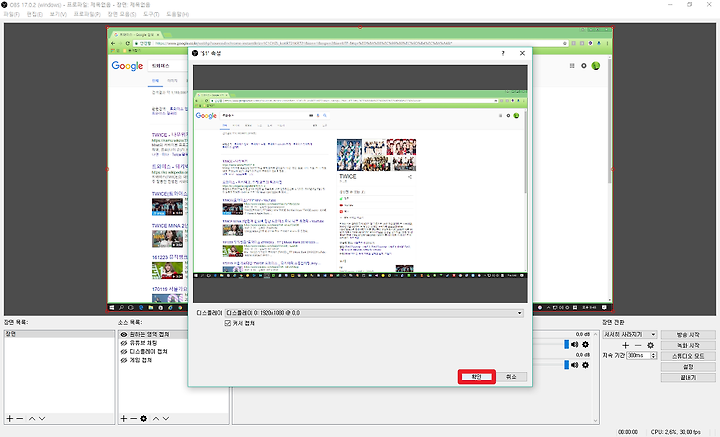Mute the second audio mixer channel speaker
Viewport: 720px width, 437px height.
[574, 365]
